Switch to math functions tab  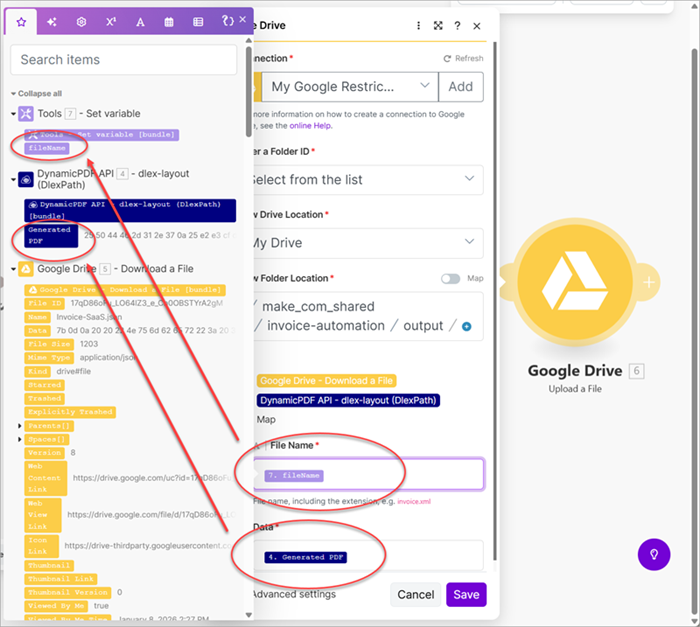110,21
